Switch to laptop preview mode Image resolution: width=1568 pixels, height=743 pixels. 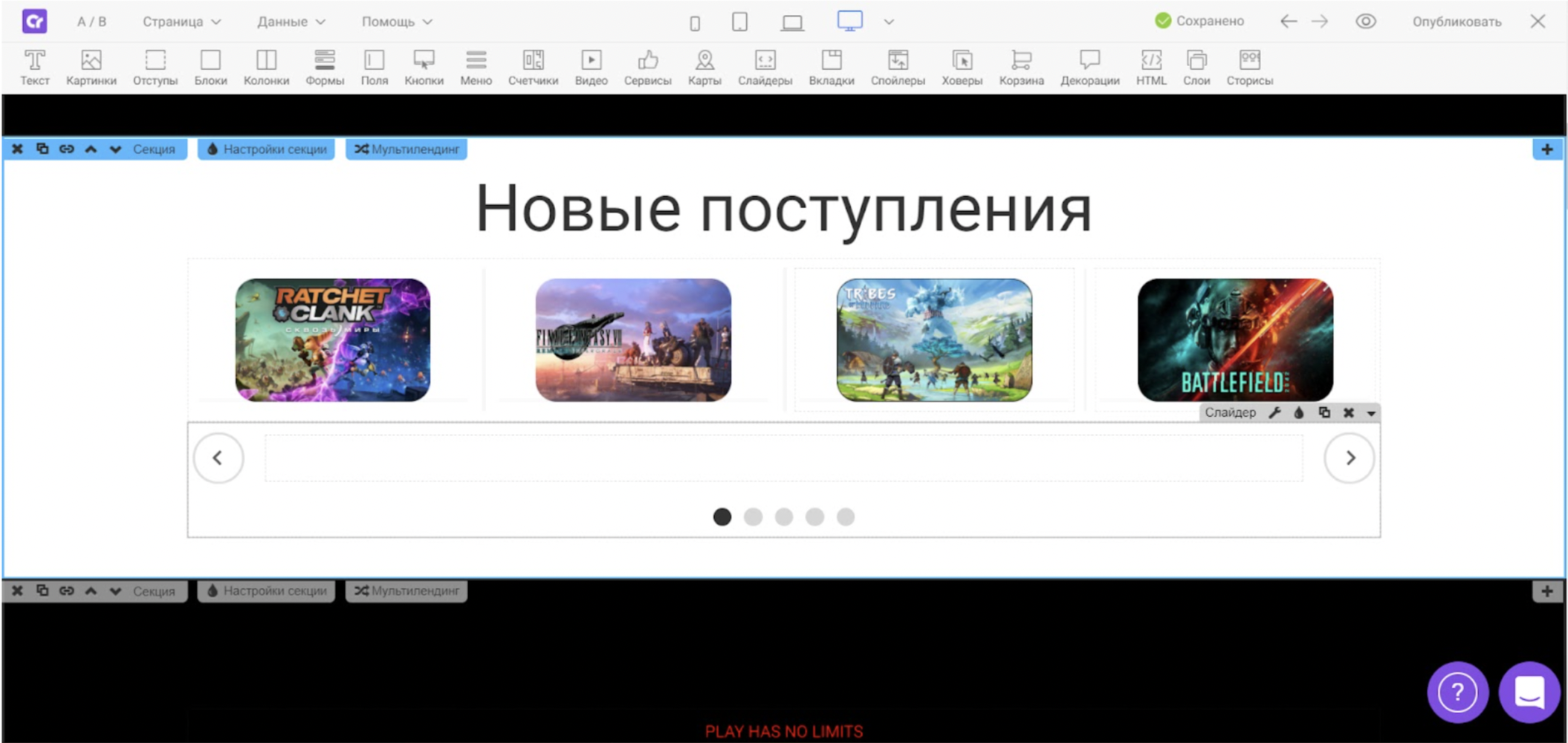(x=792, y=23)
